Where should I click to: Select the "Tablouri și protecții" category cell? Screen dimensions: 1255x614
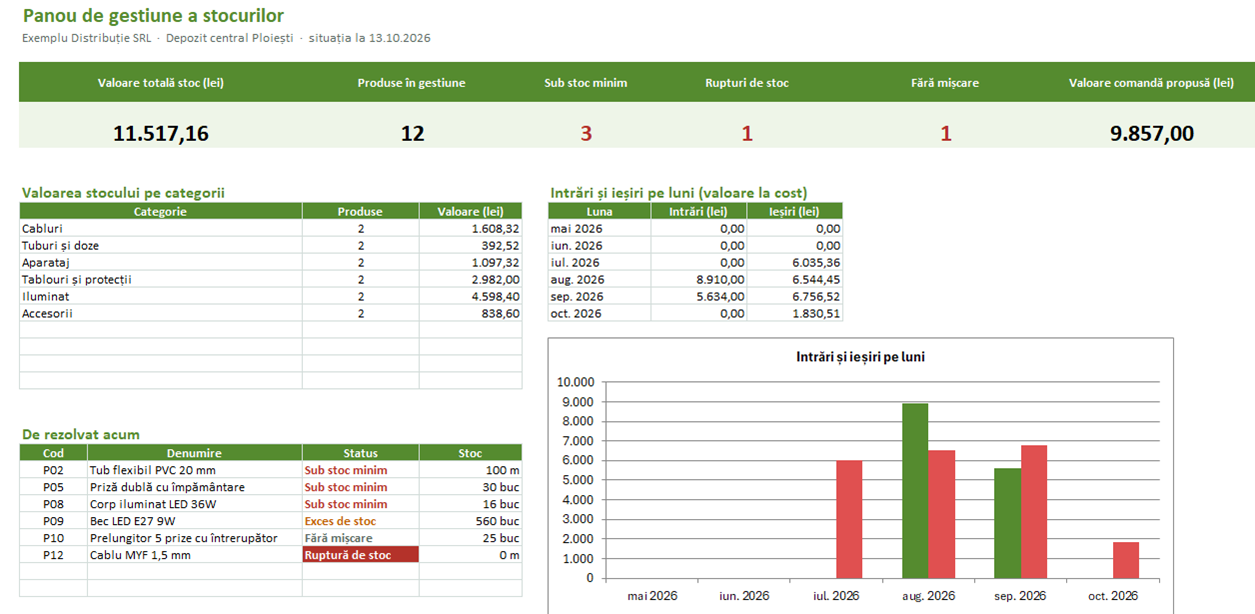161,279
